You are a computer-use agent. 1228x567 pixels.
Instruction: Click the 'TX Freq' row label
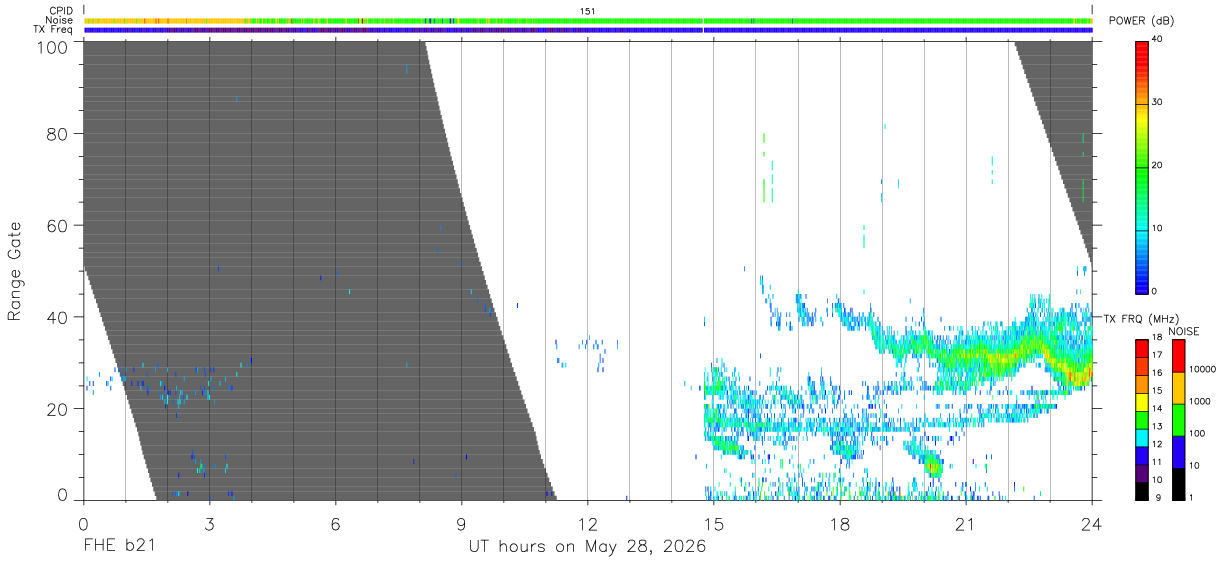click(54, 30)
